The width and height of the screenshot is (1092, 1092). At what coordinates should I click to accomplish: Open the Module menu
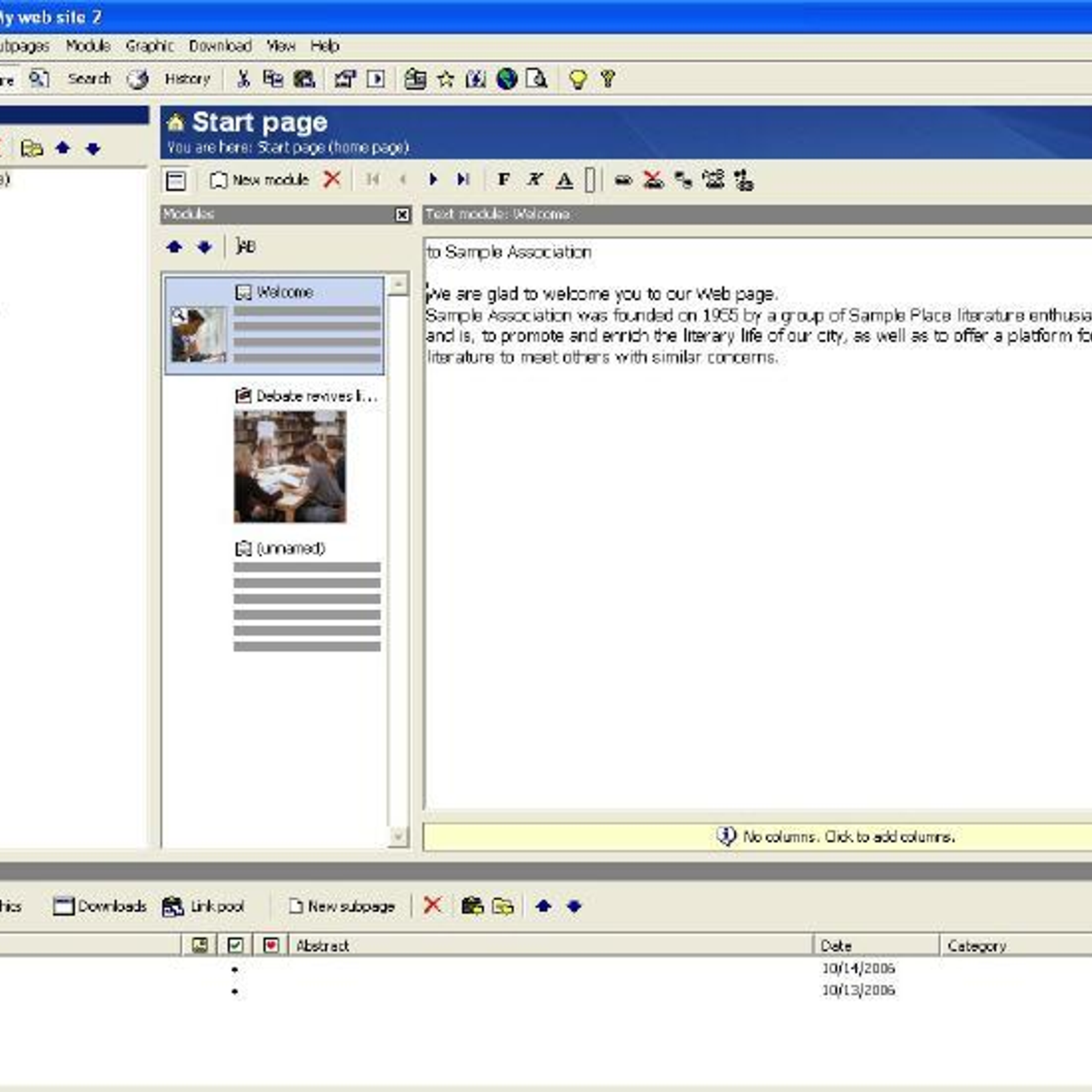88,46
